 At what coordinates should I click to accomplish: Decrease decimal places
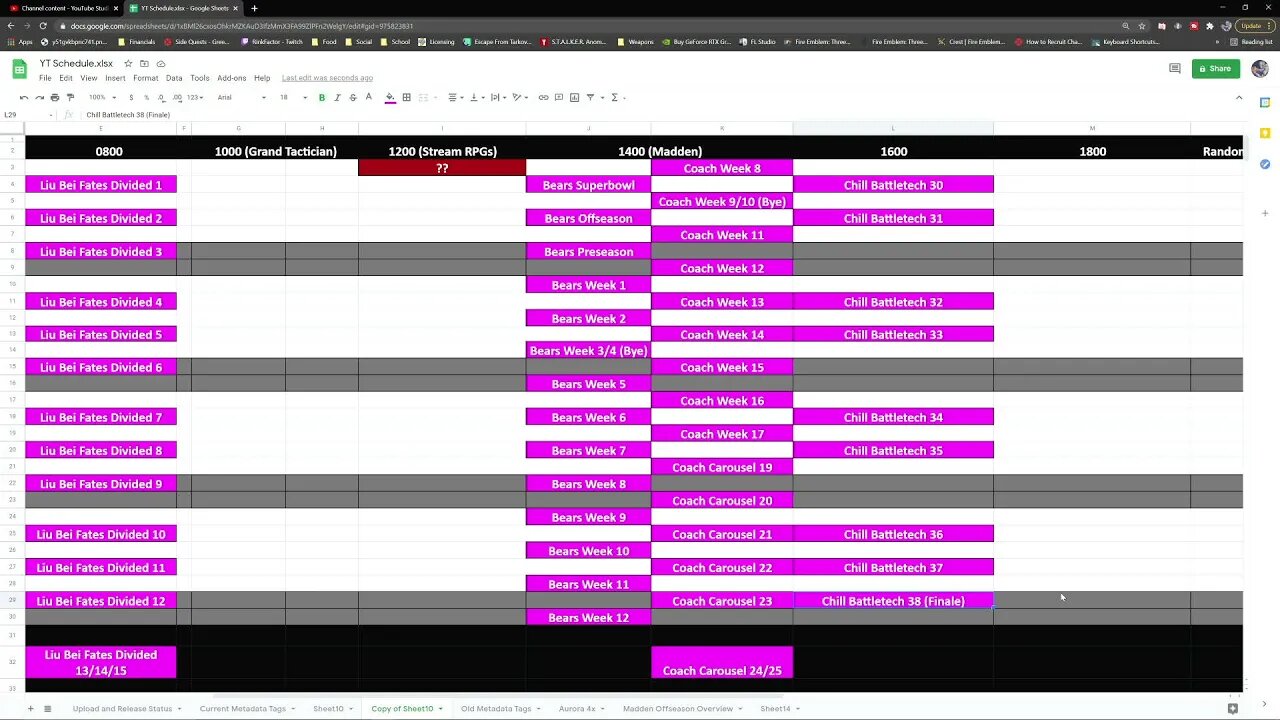[x=161, y=97]
